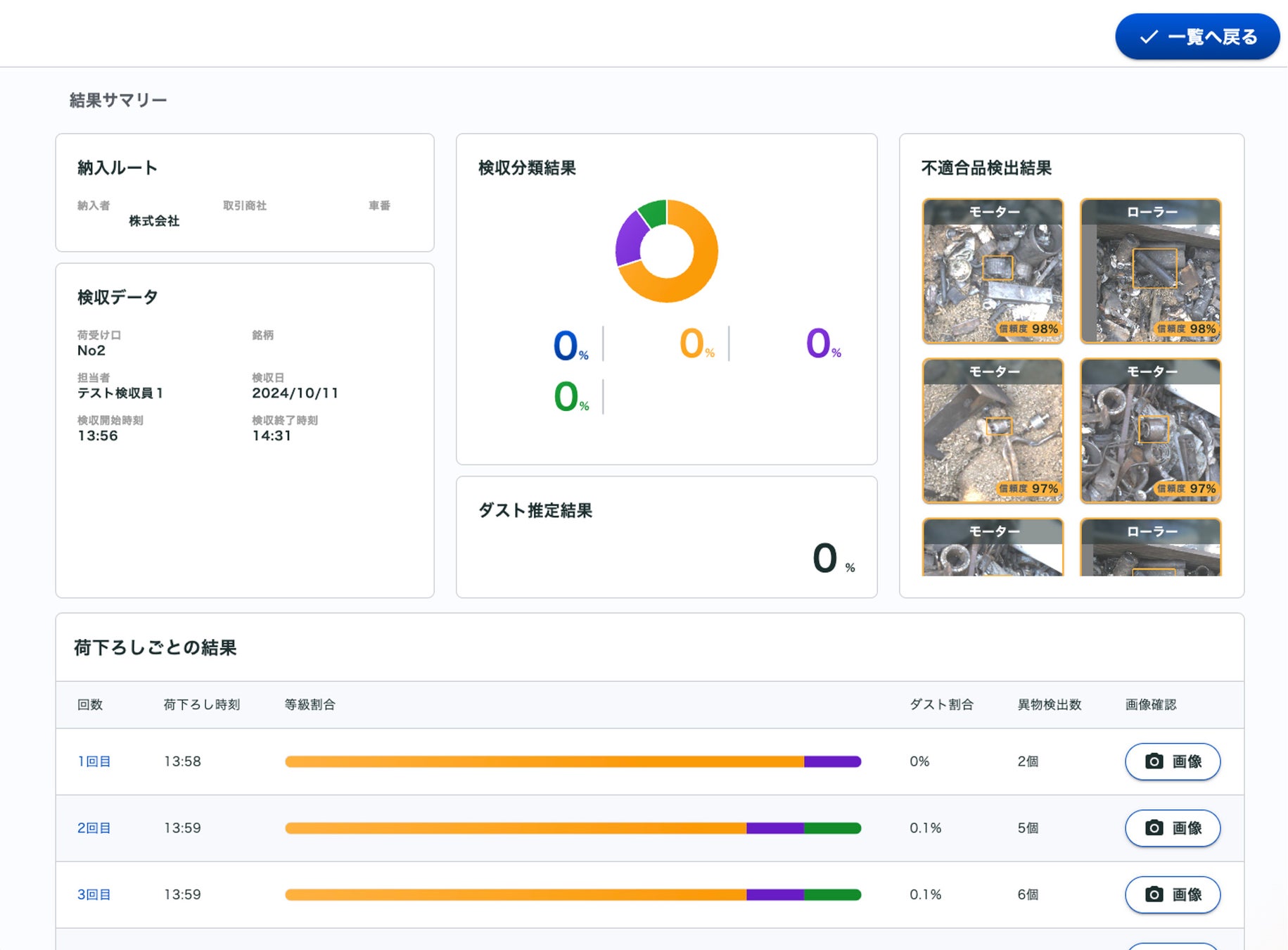
Task: Click camera icon in the 3回目 row
Action: pyautogui.click(x=1154, y=894)
